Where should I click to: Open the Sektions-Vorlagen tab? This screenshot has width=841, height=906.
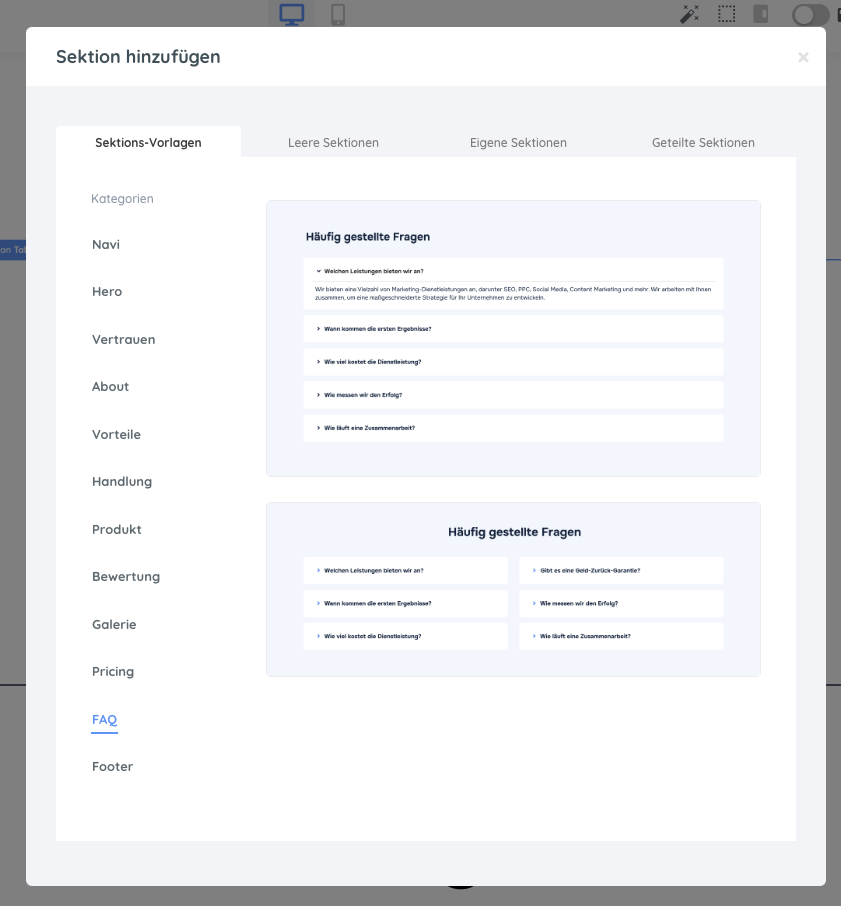148,142
